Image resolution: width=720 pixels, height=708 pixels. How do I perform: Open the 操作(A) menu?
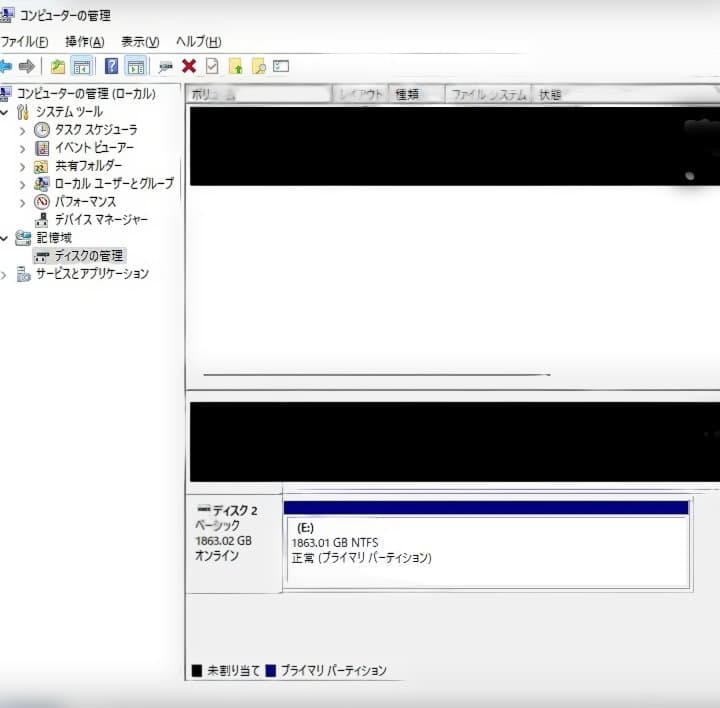coord(84,41)
